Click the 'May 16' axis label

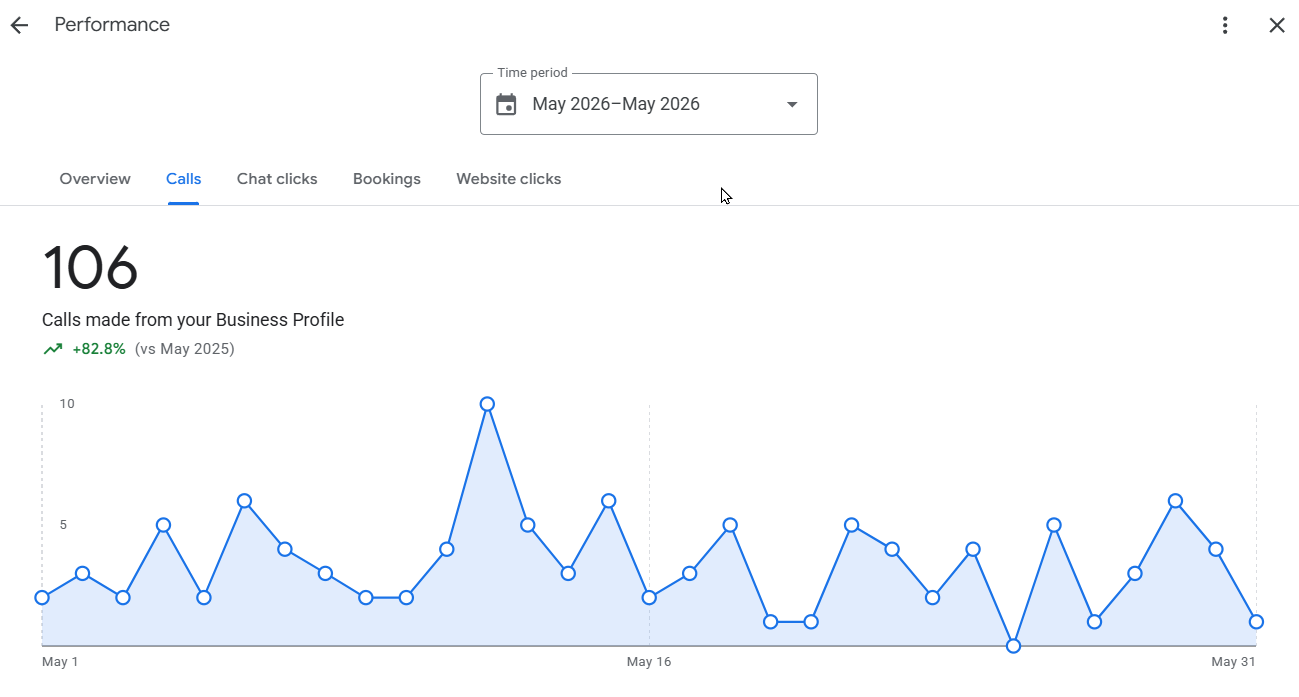tap(649, 662)
